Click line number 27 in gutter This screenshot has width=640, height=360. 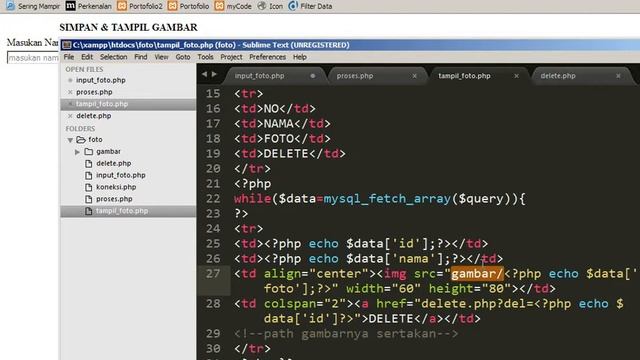click(213, 273)
